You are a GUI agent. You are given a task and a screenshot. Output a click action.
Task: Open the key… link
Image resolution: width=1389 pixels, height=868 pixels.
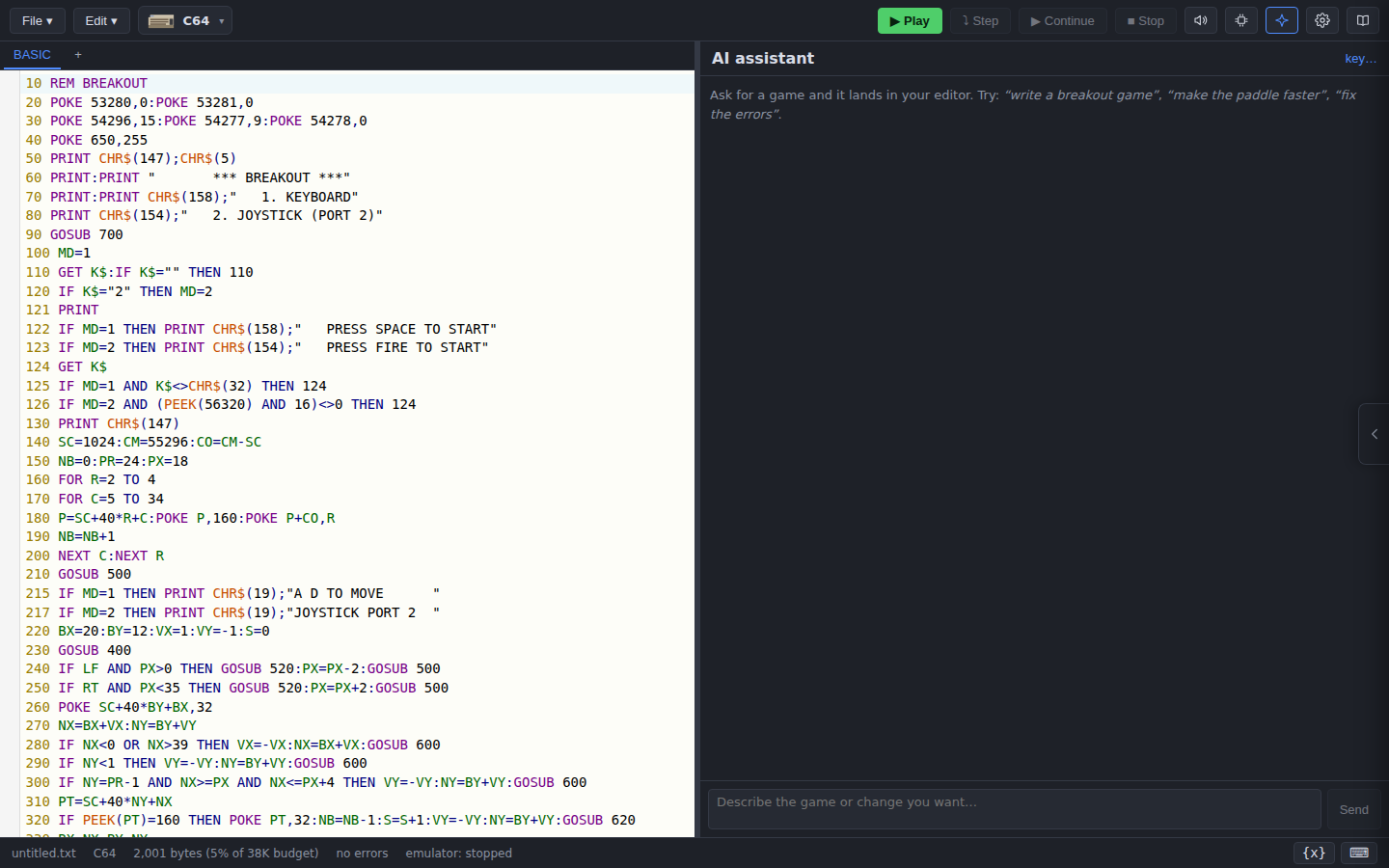coord(1360,59)
